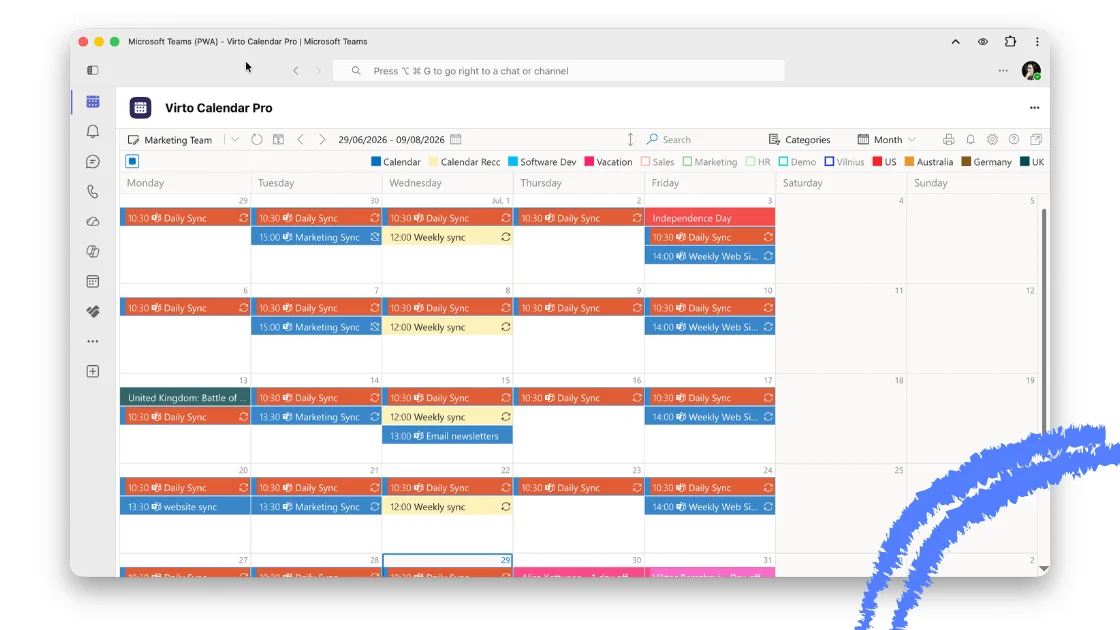This screenshot has width=1120, height=630.
Task: Open the user profile avatar
Action: point(1031,71)
